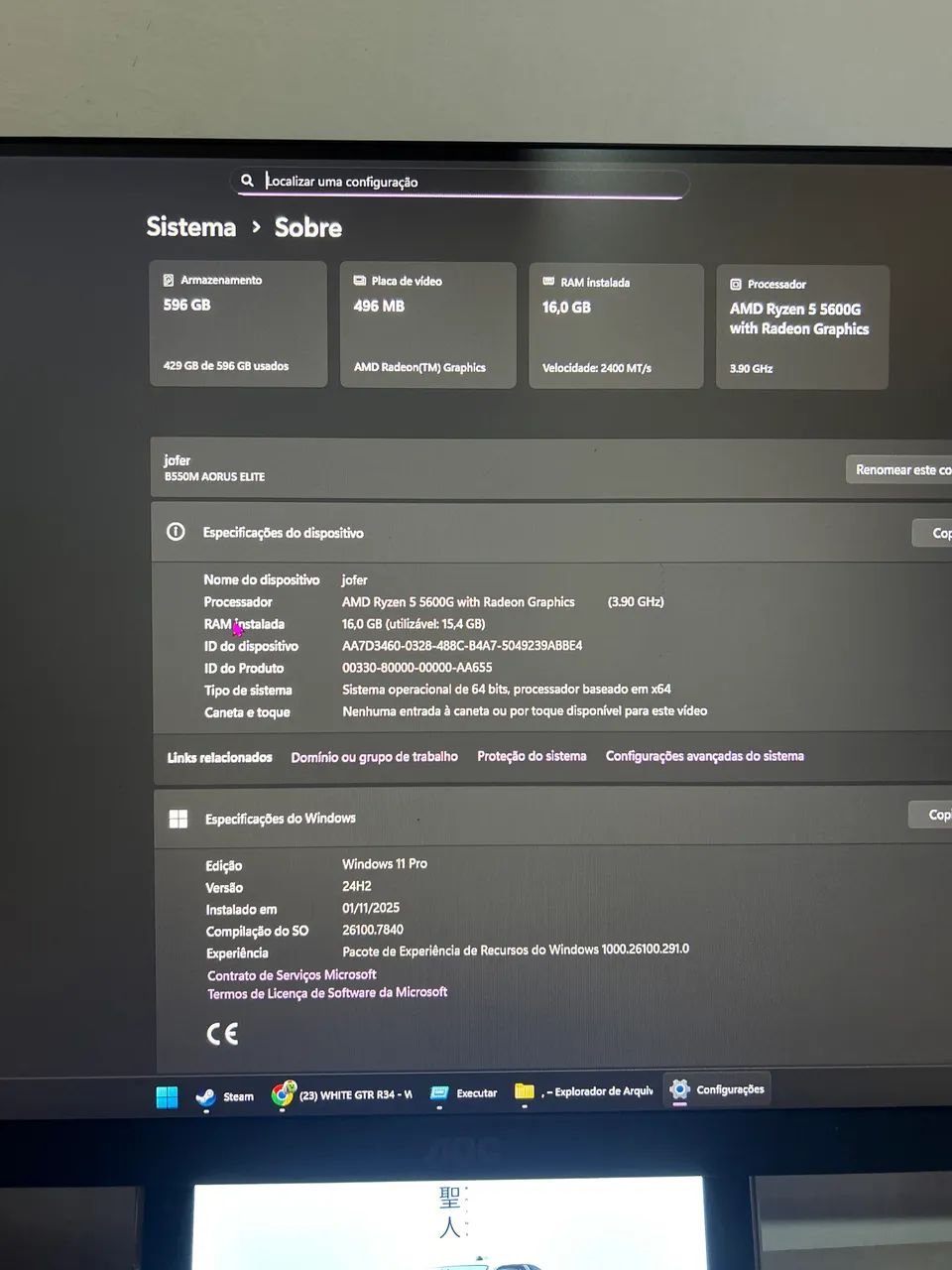
Task: Click the Processador card icon
Action: coord(736,284)
